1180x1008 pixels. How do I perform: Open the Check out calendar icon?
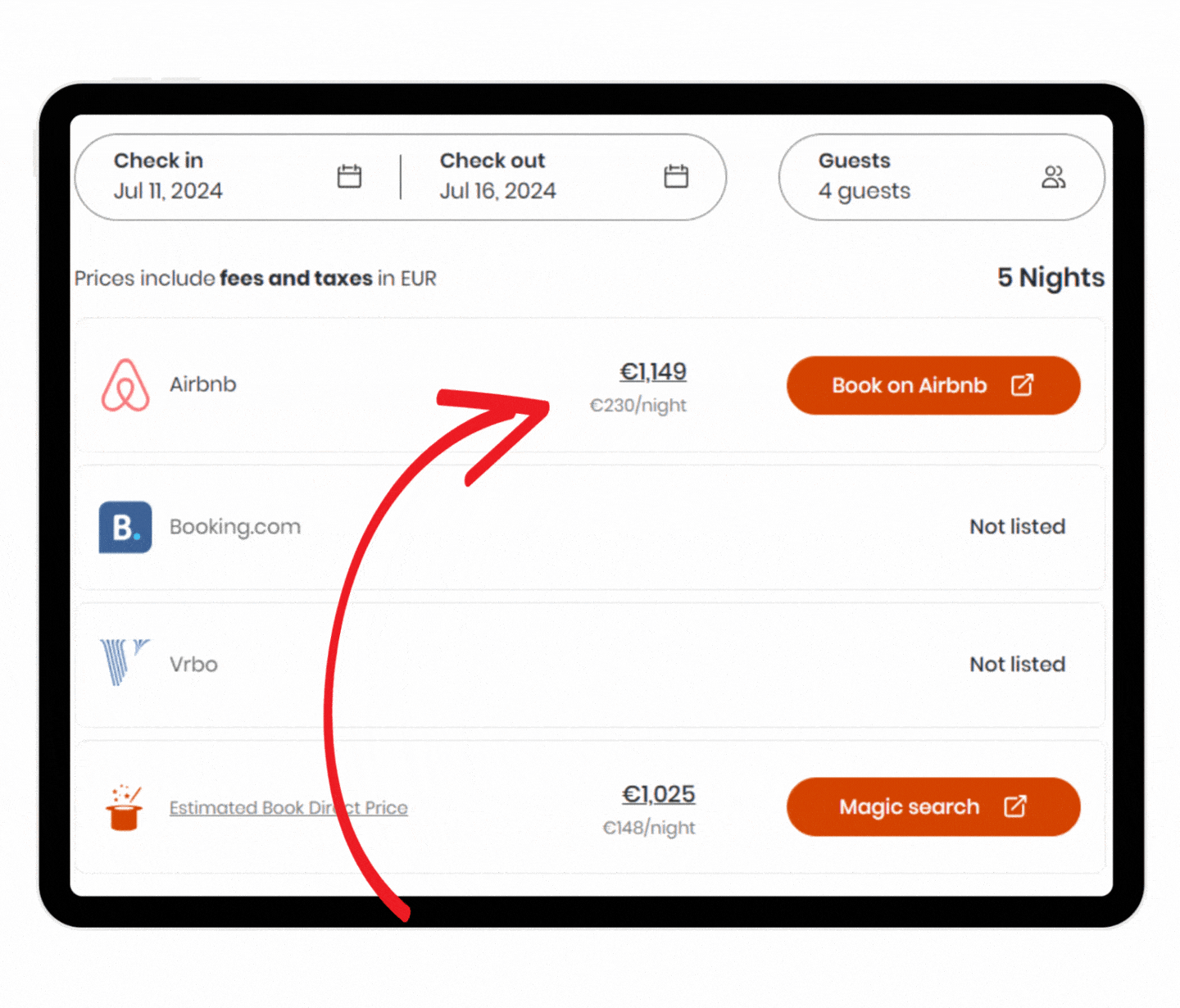click(x=676, y=176)
